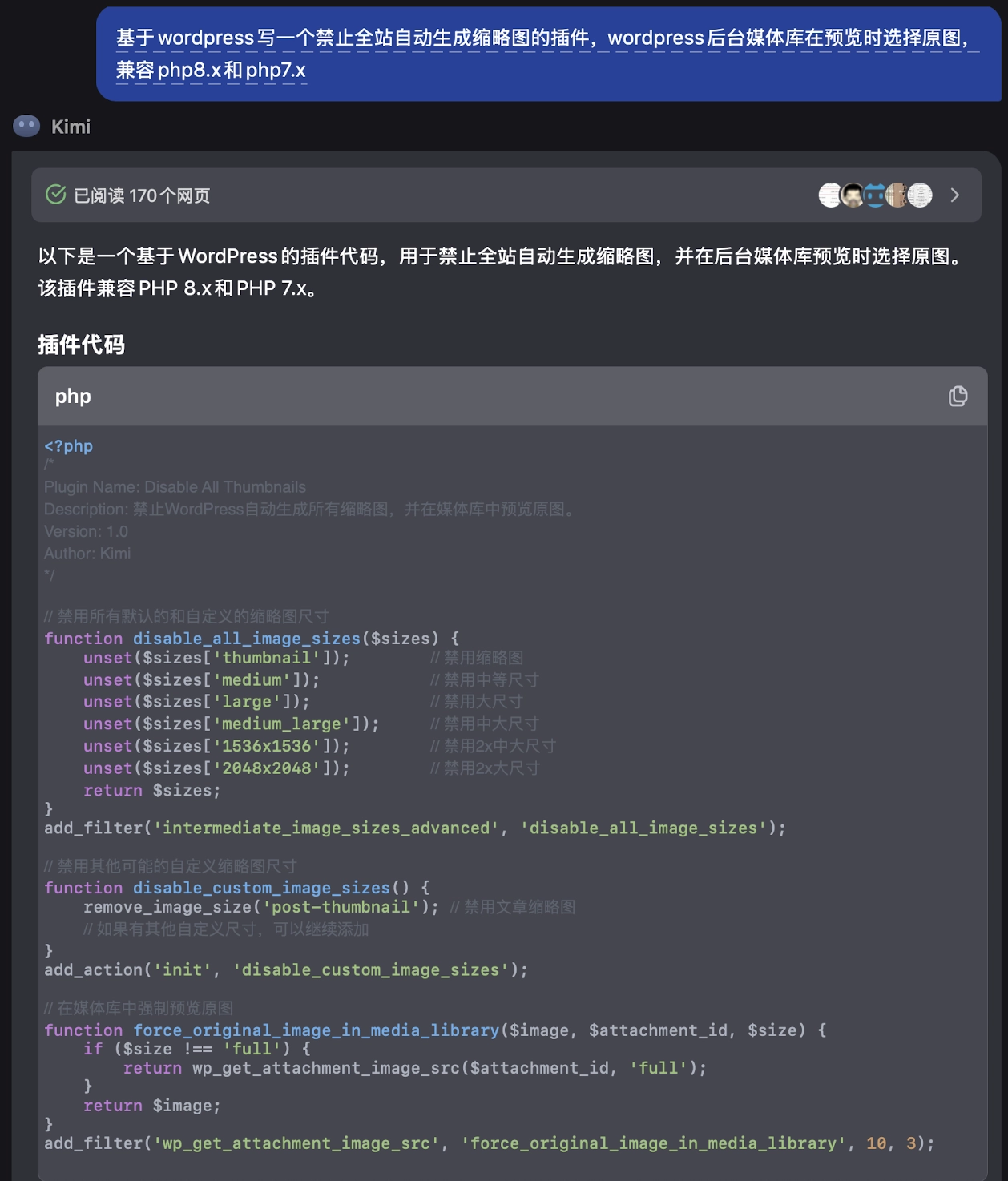The image size is (1008, 1181).
Task: Click the <?php opening tag line
Action: [x=68, y=445]
